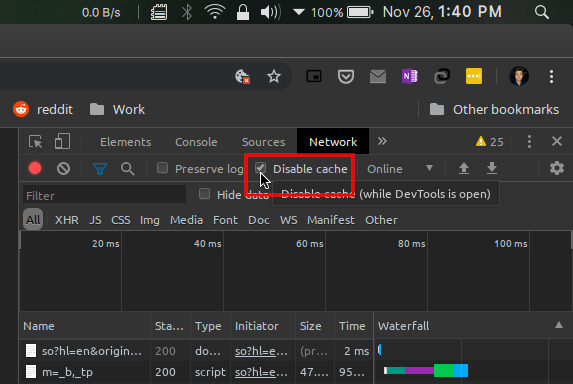573x384 pixels.
Task: Open system search magnifier in top bar
Action: 542,12
